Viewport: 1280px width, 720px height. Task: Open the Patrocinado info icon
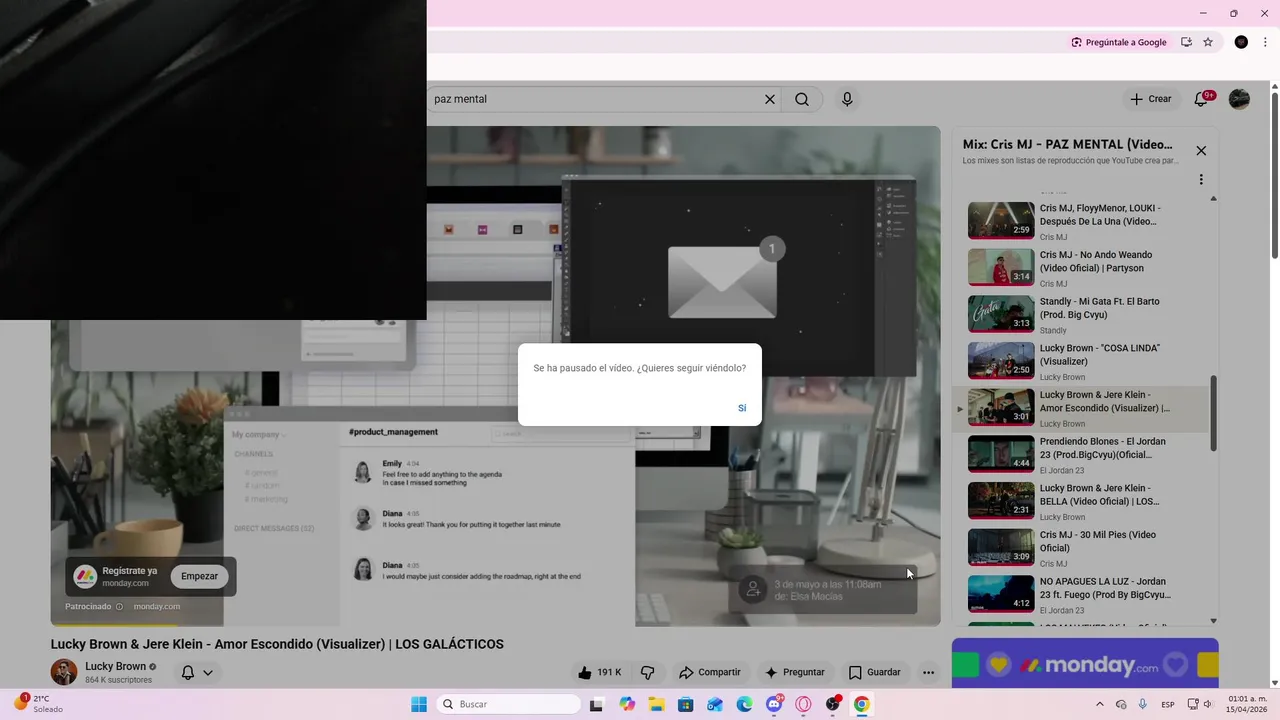click(x=119, y=607)
